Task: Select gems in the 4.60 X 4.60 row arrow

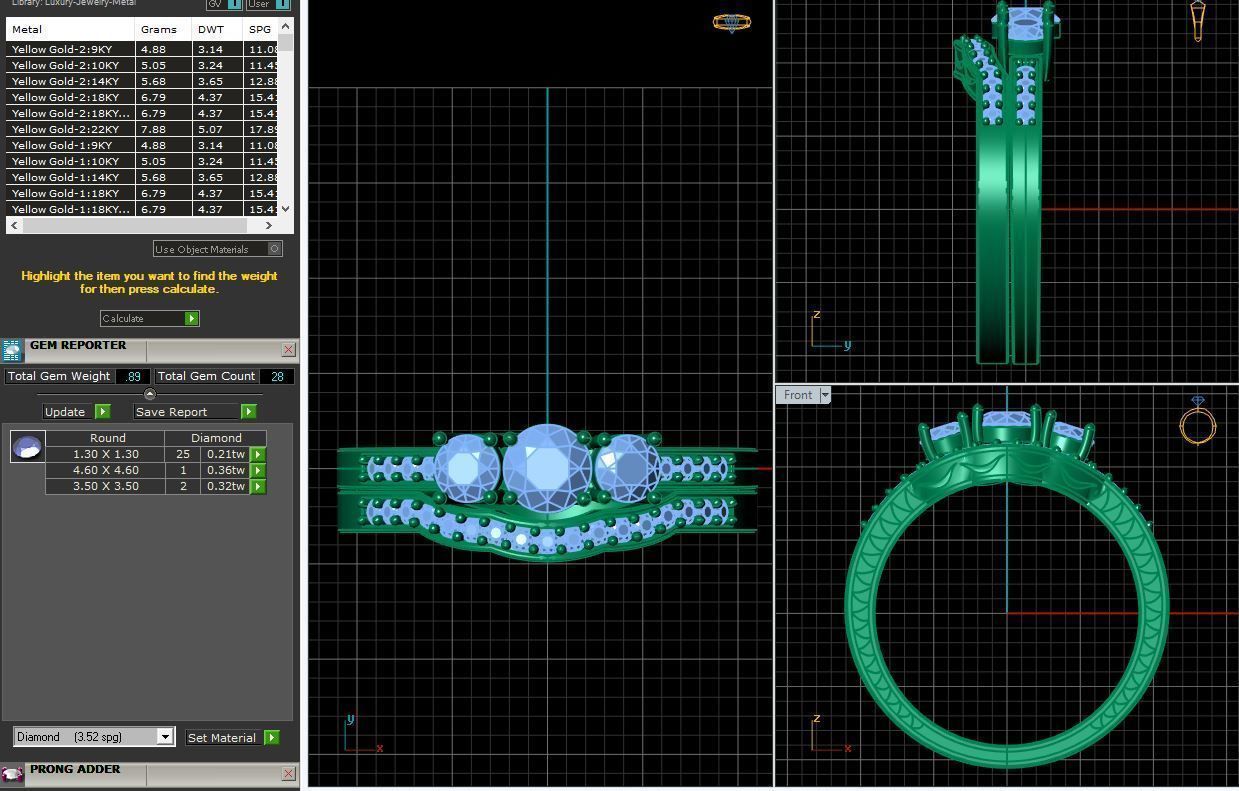Action: coord(258,470)
